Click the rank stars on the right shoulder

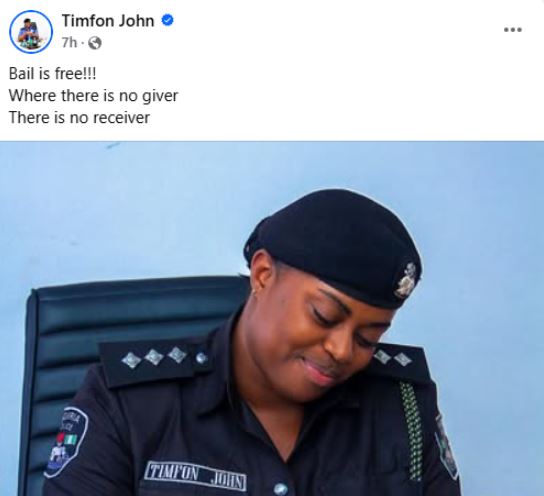(392, 358)
